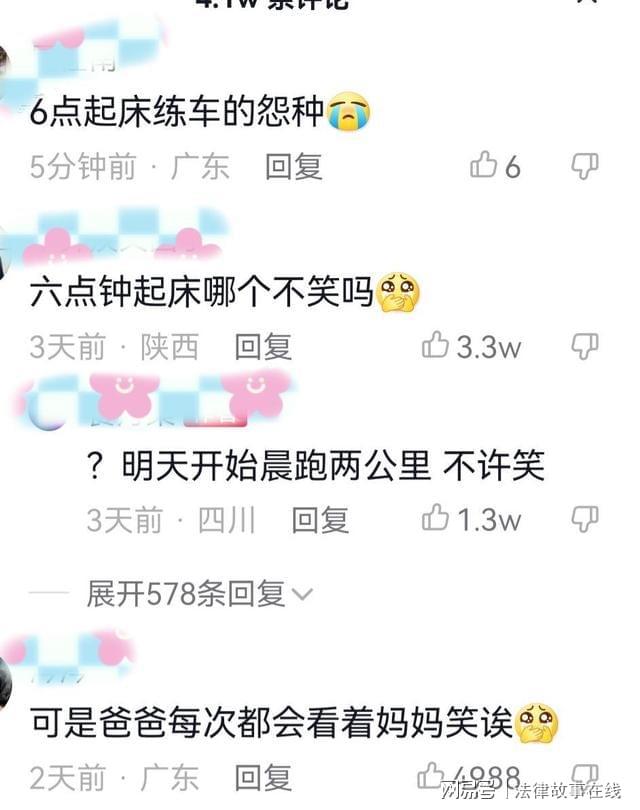The image size is (640, 810).
Task: Like the 晨跑两公里 reply with 1.3w likes
Action: pos(435,518)
